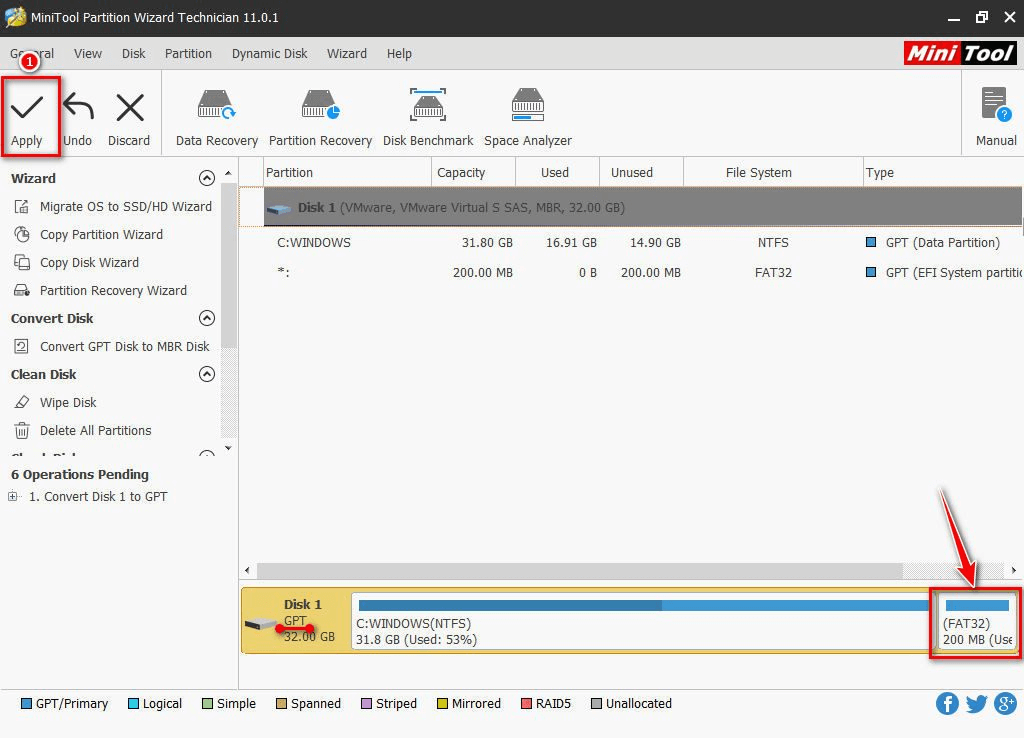Click the Partition Recovery Wizard icon
The width and height of the screenshot is (1024, 738).
pos(22,291)
